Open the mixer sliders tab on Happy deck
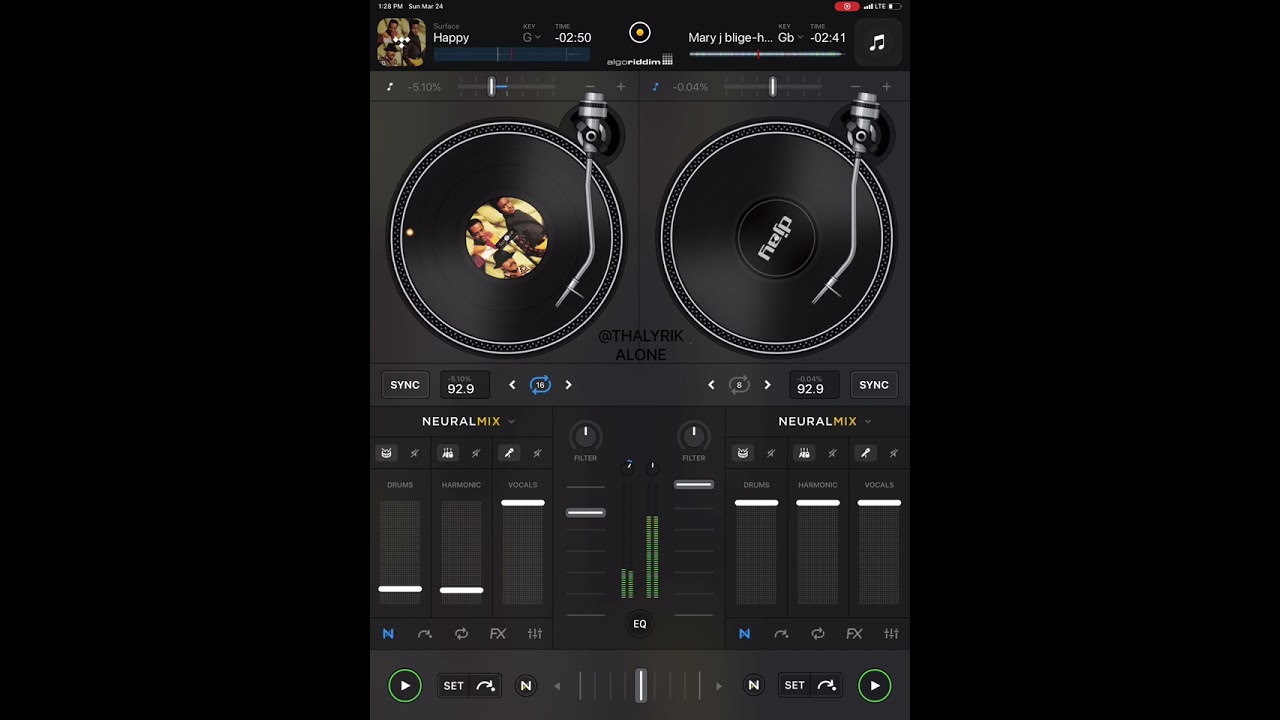1280x720 pixels. click(535, 634)
